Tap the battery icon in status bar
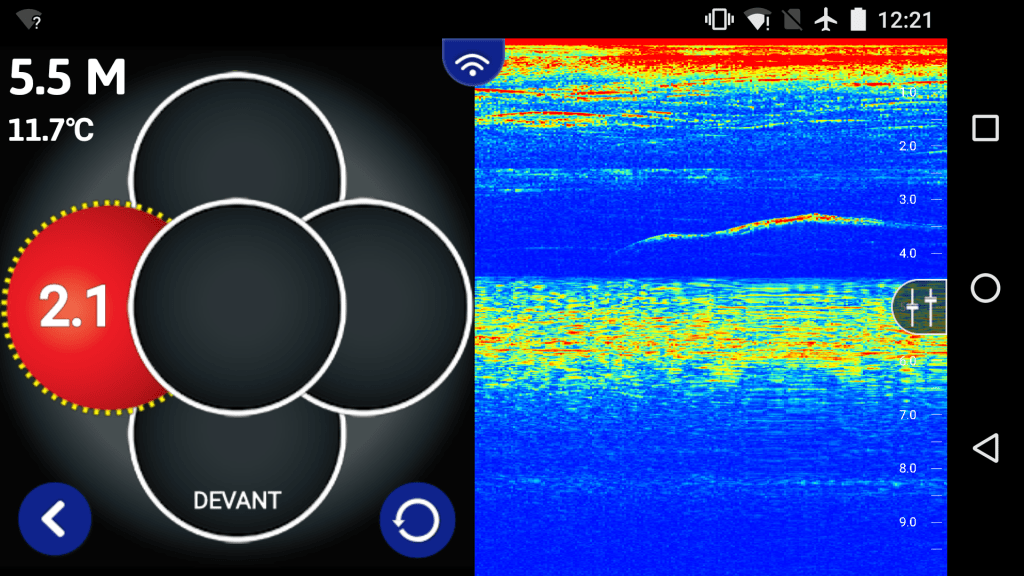The height and width of the screenshot is (576, 1024). point(857,19)
